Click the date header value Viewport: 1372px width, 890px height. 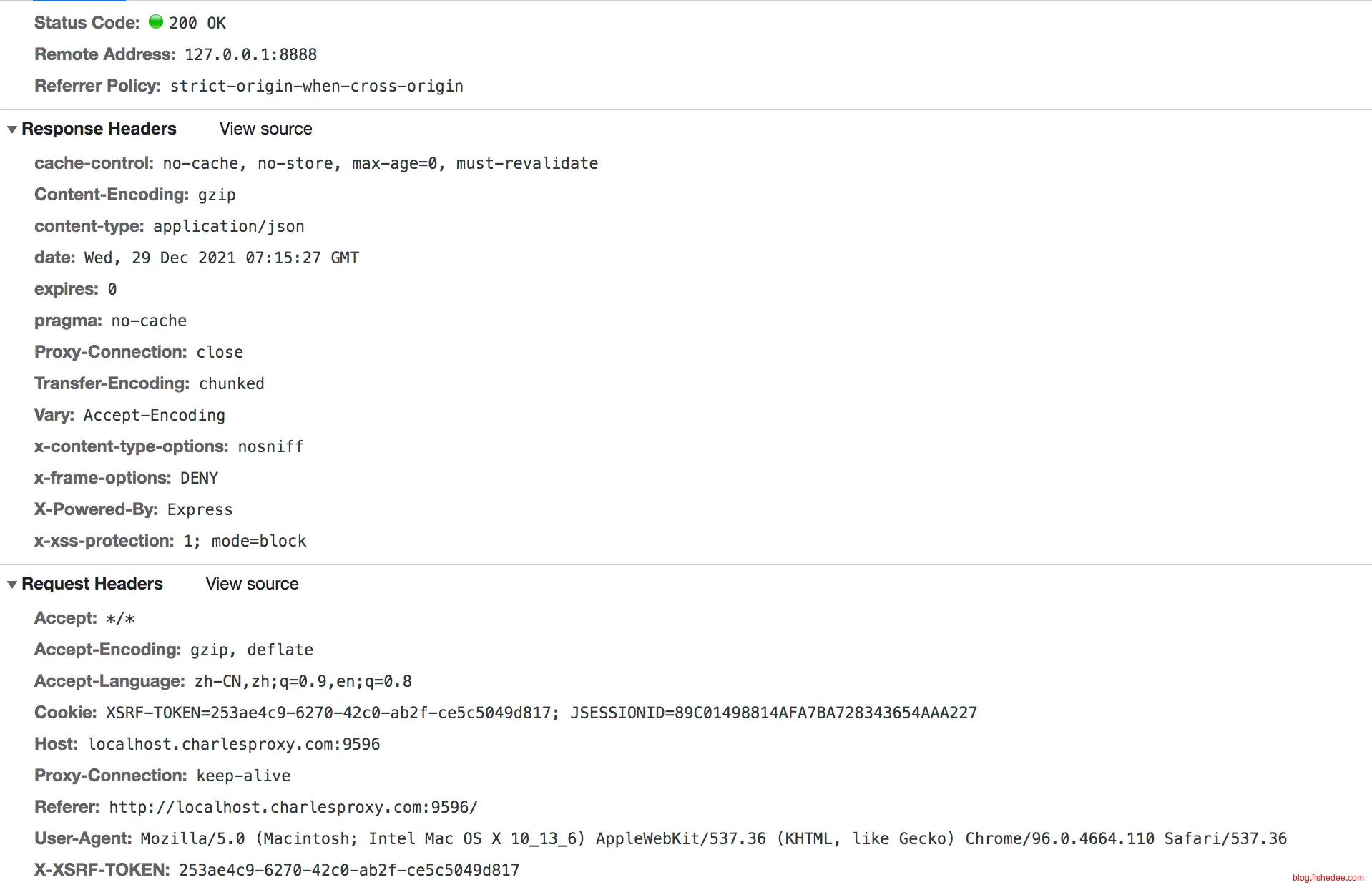[221, 258]
